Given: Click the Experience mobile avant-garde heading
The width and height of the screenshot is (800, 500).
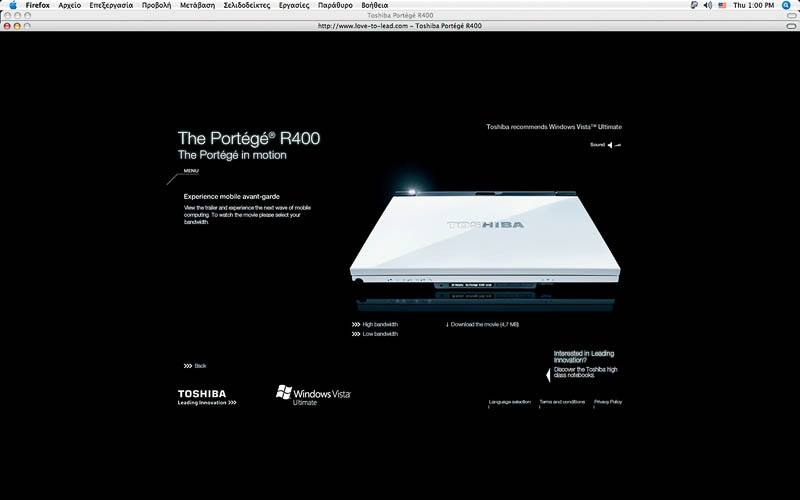Looking at the screenshot, I should tap(232, 196).
